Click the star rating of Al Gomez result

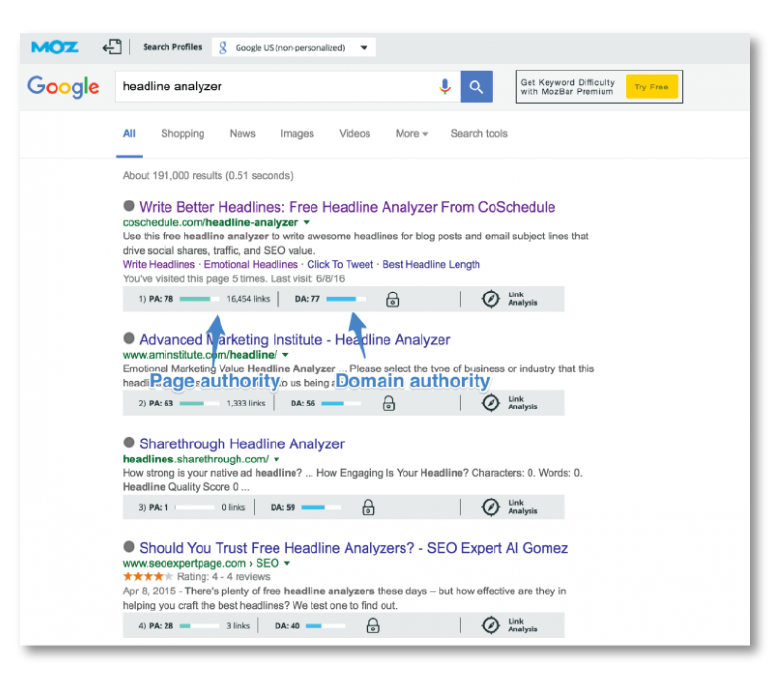click(148, 576)
